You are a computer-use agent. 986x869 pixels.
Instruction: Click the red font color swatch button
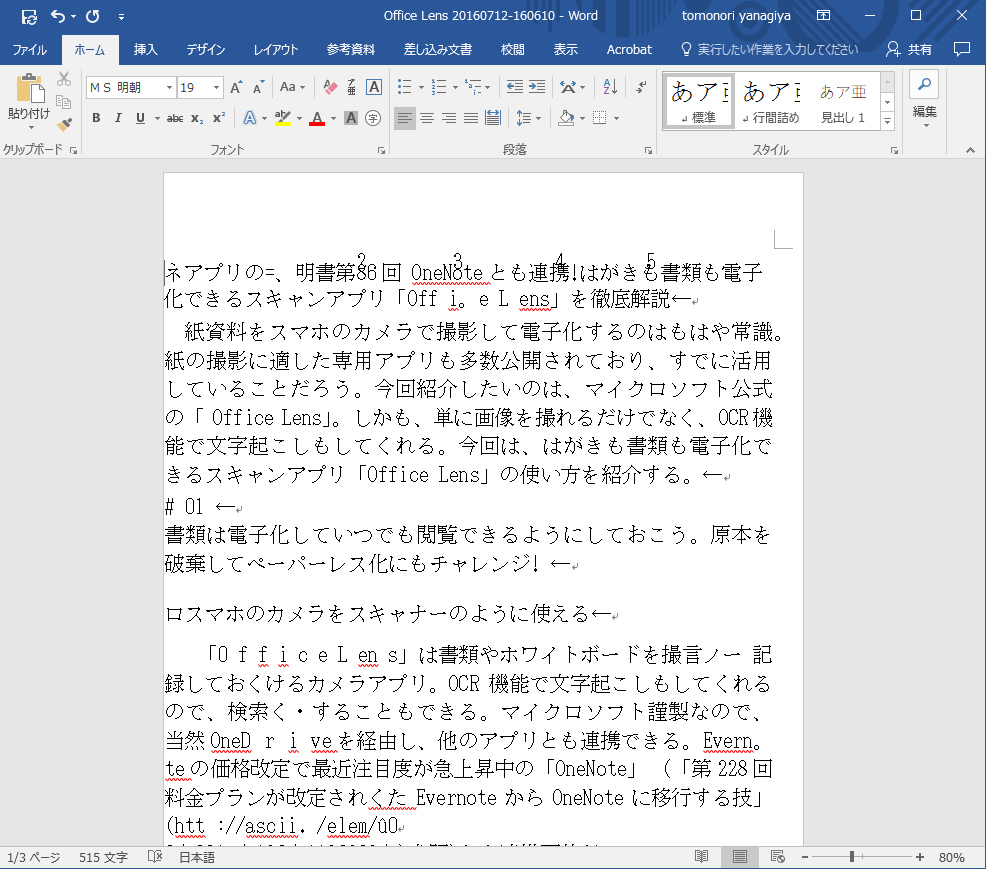coord(317,118)
